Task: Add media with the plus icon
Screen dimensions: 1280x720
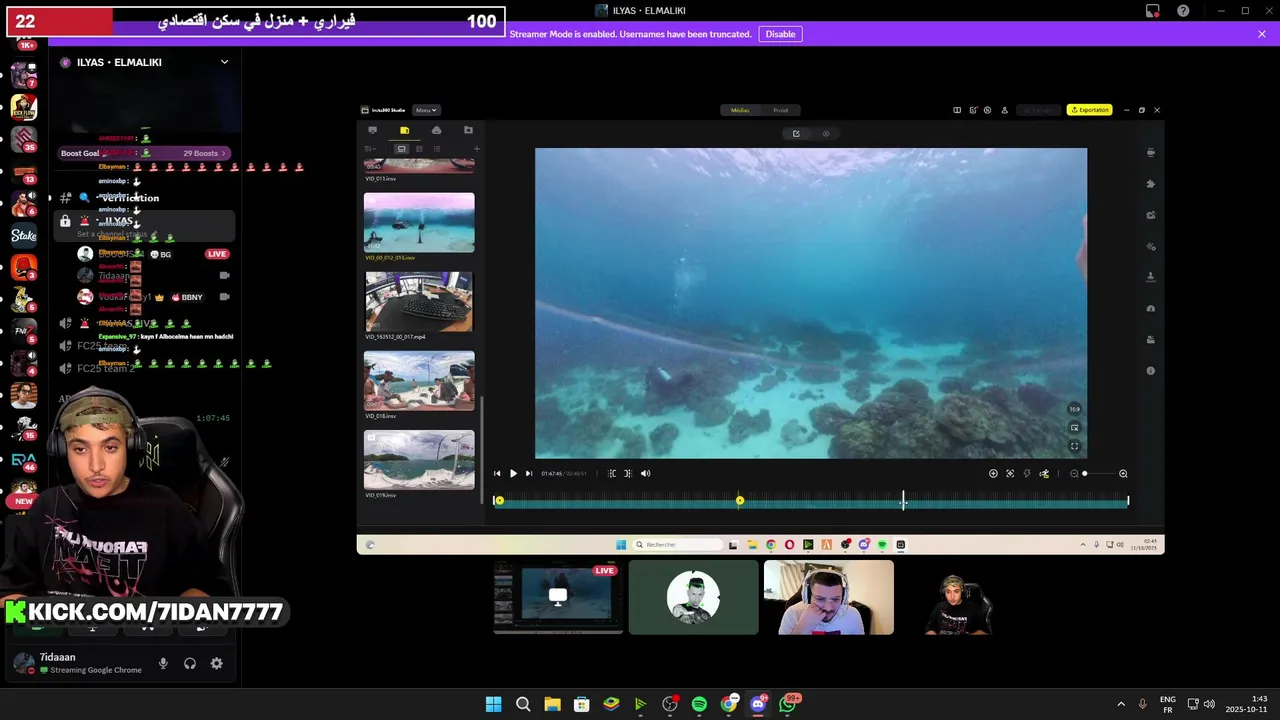Action: point(476,149)
